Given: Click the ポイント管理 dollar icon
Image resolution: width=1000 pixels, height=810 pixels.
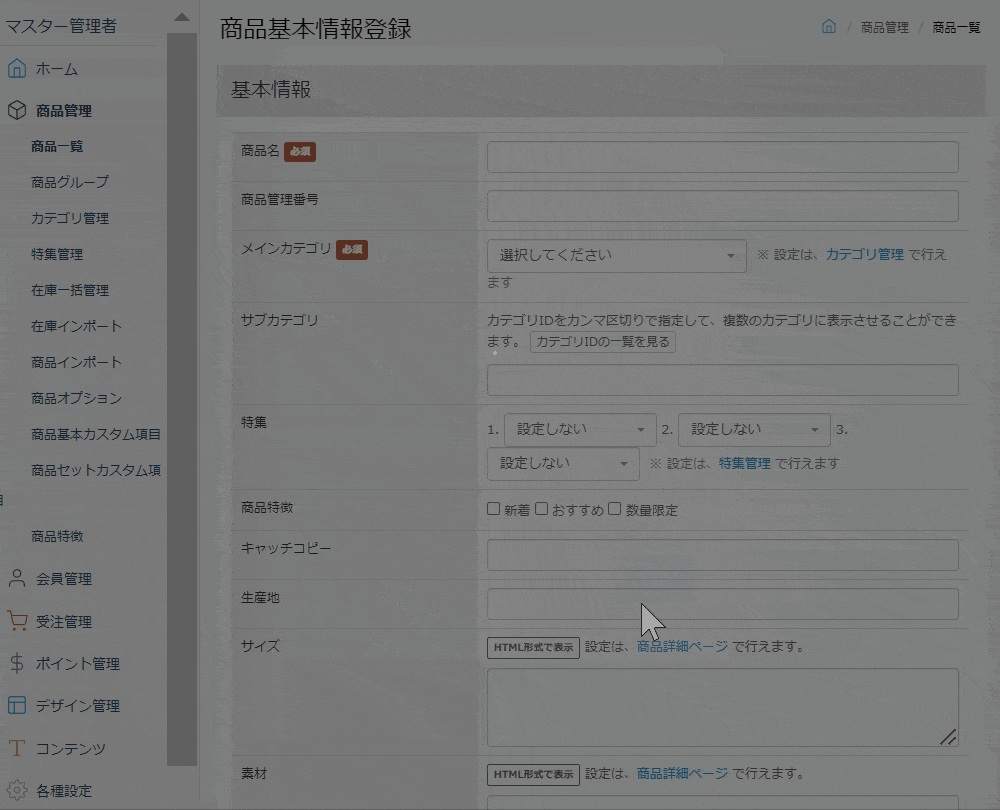Looking at the screenshot, I should coord(17,663).
